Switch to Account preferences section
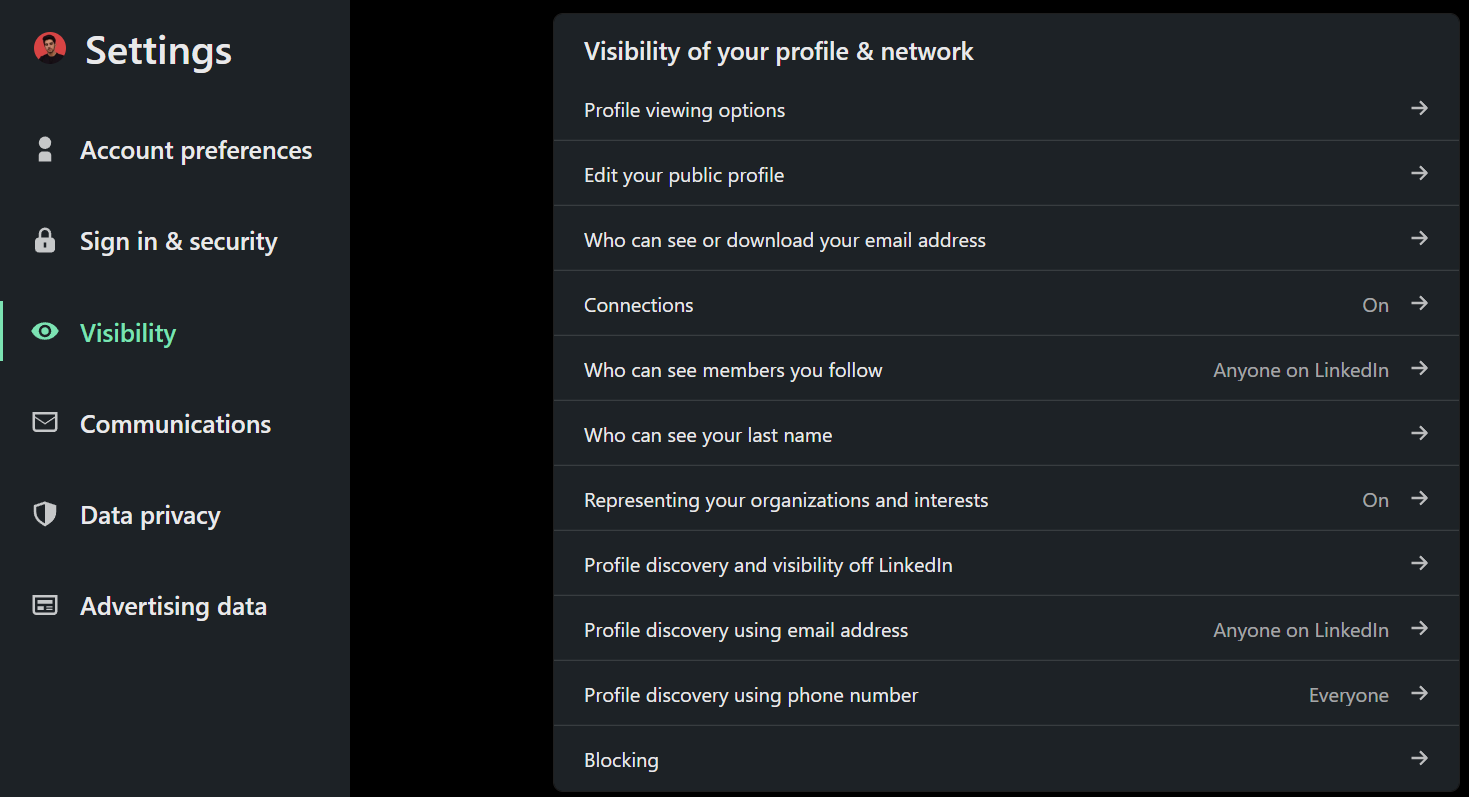This screenshot has width=1469, height=797. coord(196,150)
